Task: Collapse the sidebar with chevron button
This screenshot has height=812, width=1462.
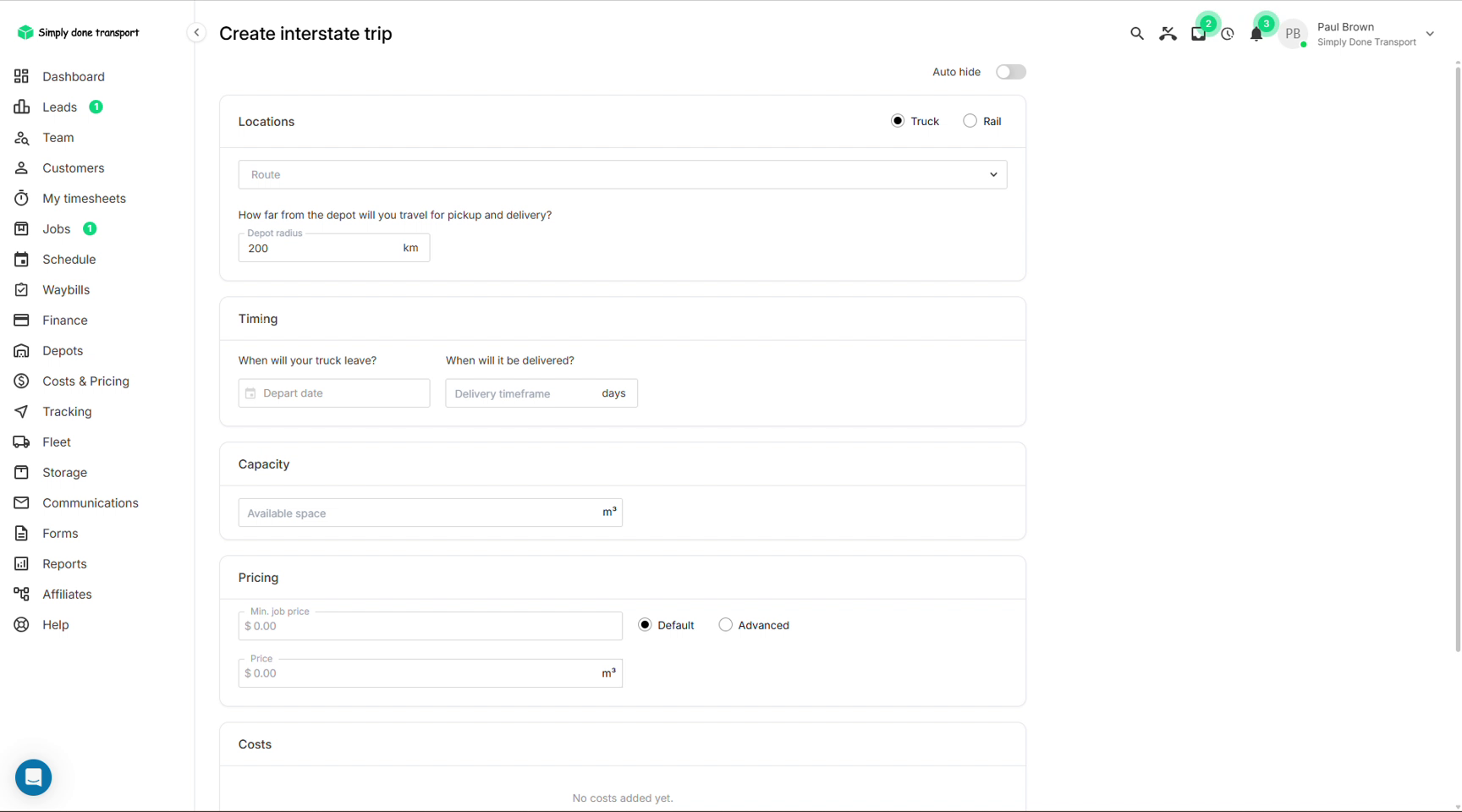Action: coord(196,33)
